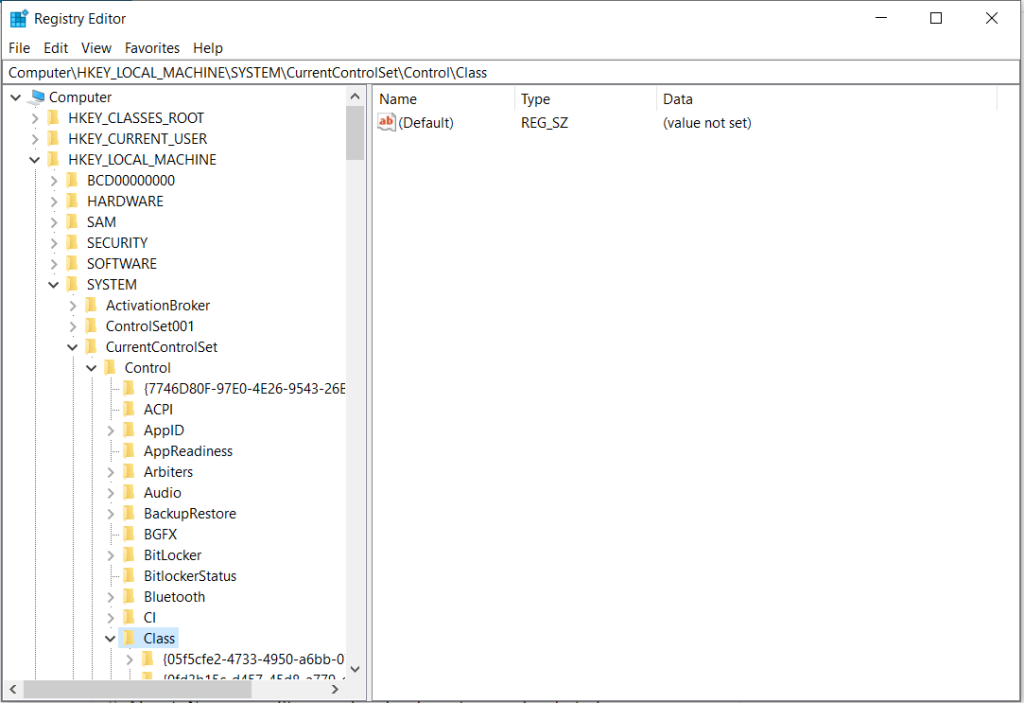Select the {7746D80F-97E0-4E26 key
The width and height of the screenshot is (1024, 703).
tap(244, 389)
